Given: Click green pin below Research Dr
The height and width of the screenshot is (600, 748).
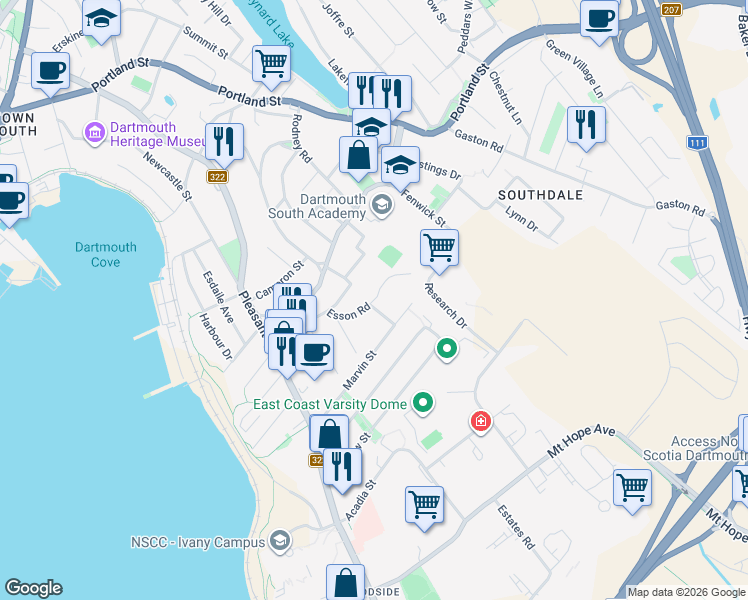Looking at the screenshot, I should pyautogui.click(x=447, y=350).
